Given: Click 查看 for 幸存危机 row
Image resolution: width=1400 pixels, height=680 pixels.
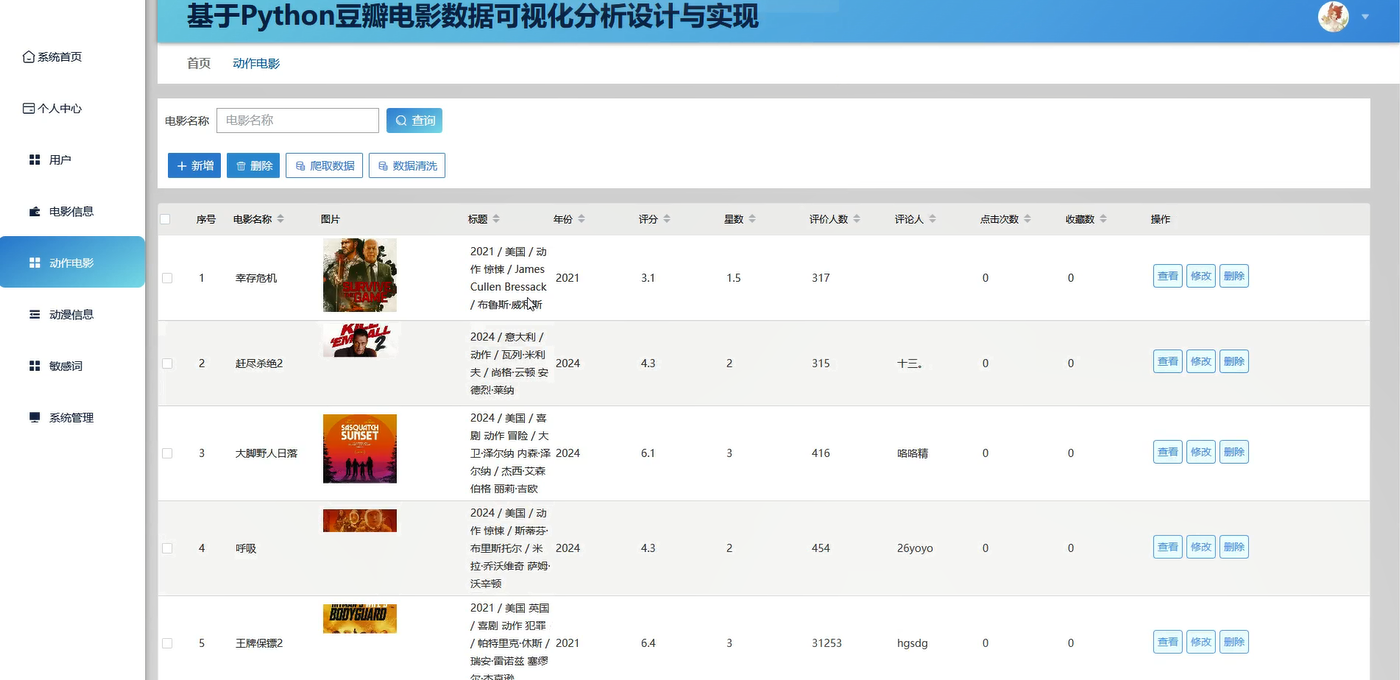Looking at the screenshot, I should click(1167, 276).
